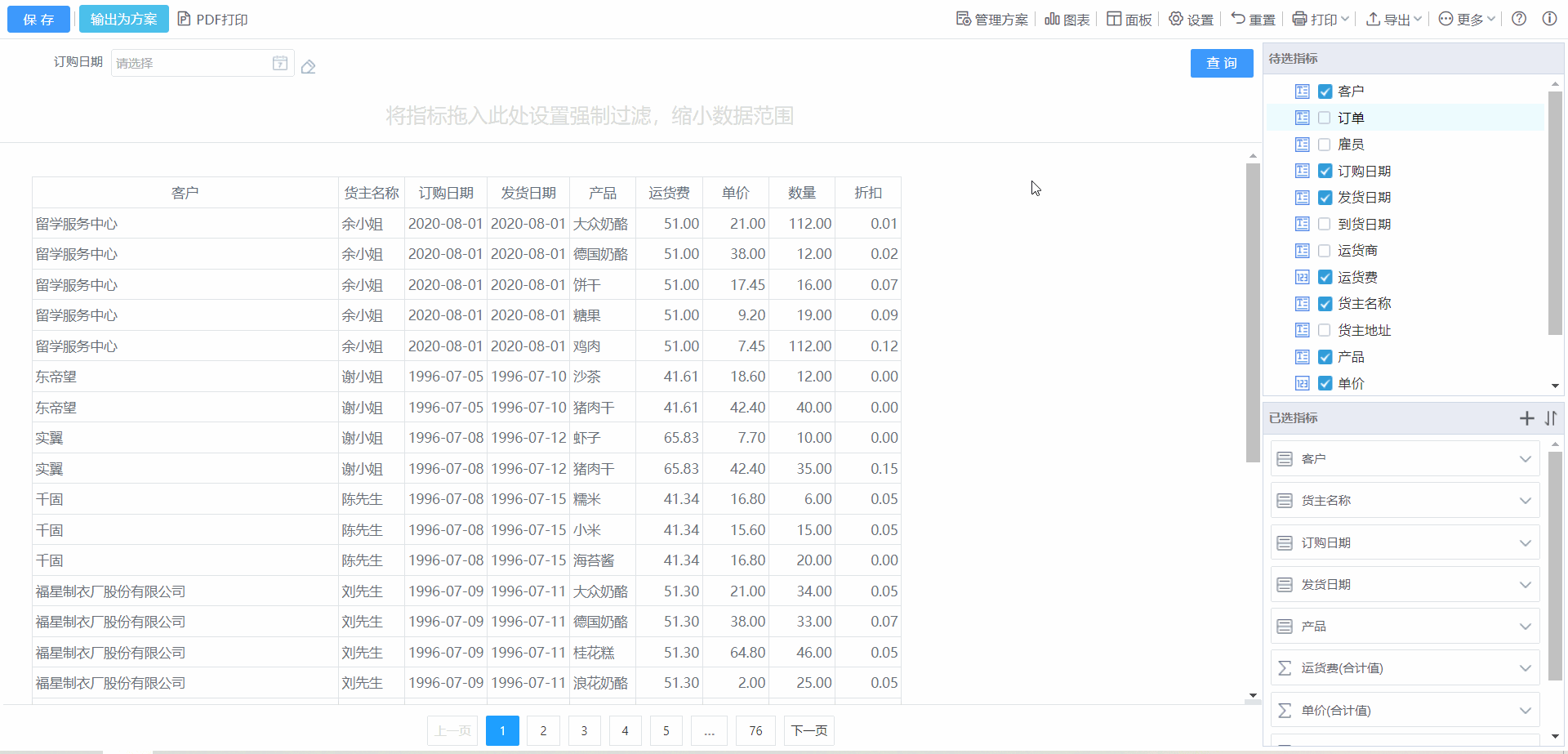The width and height of the screenshot is (1568, 754).
Task: Open 管理方案 in the toolbar
Action: pyautogui.click(x=992, y=20)
